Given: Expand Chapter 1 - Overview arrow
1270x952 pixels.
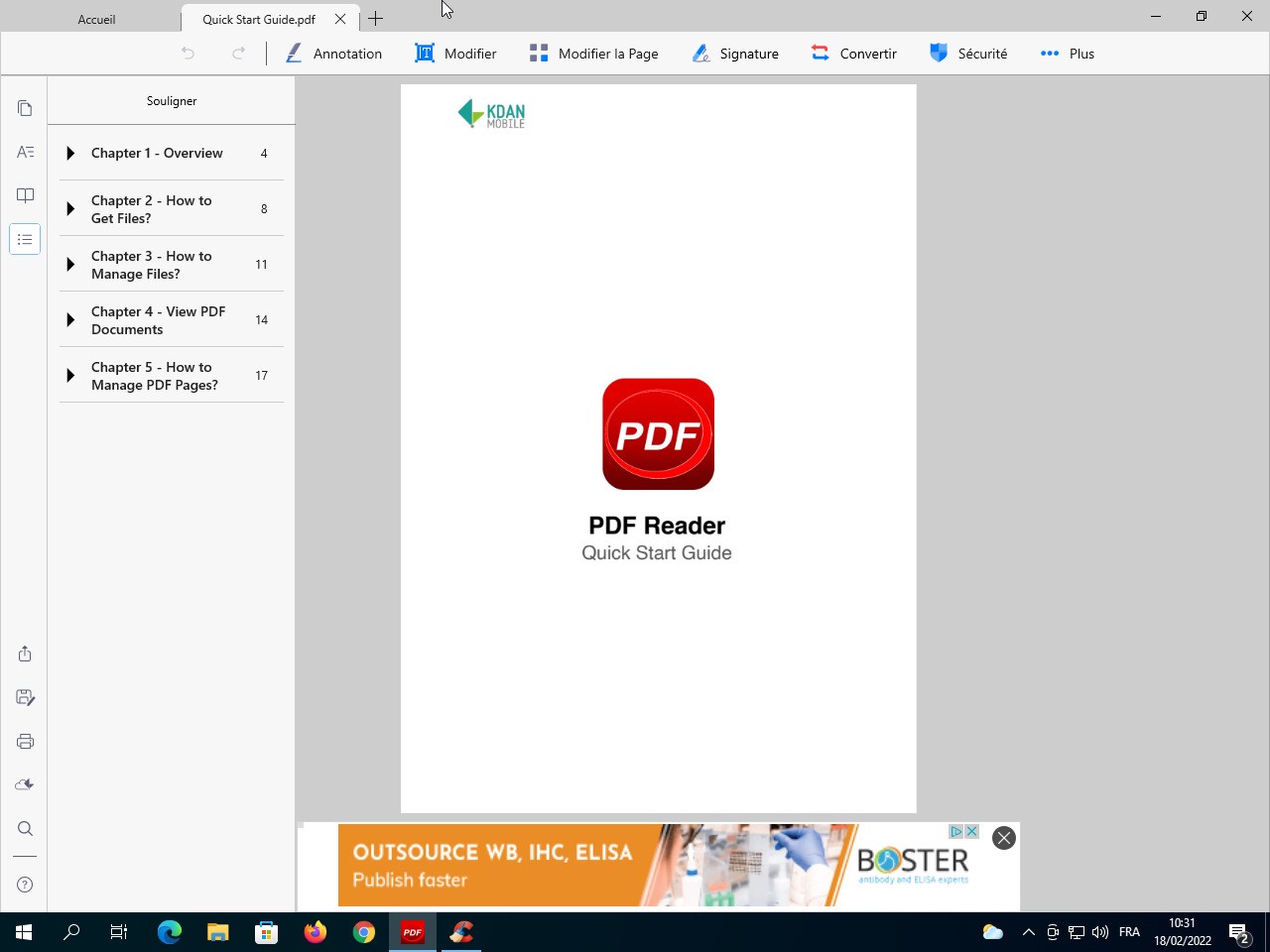Looking at the screenshot, I should click(70, 153).
